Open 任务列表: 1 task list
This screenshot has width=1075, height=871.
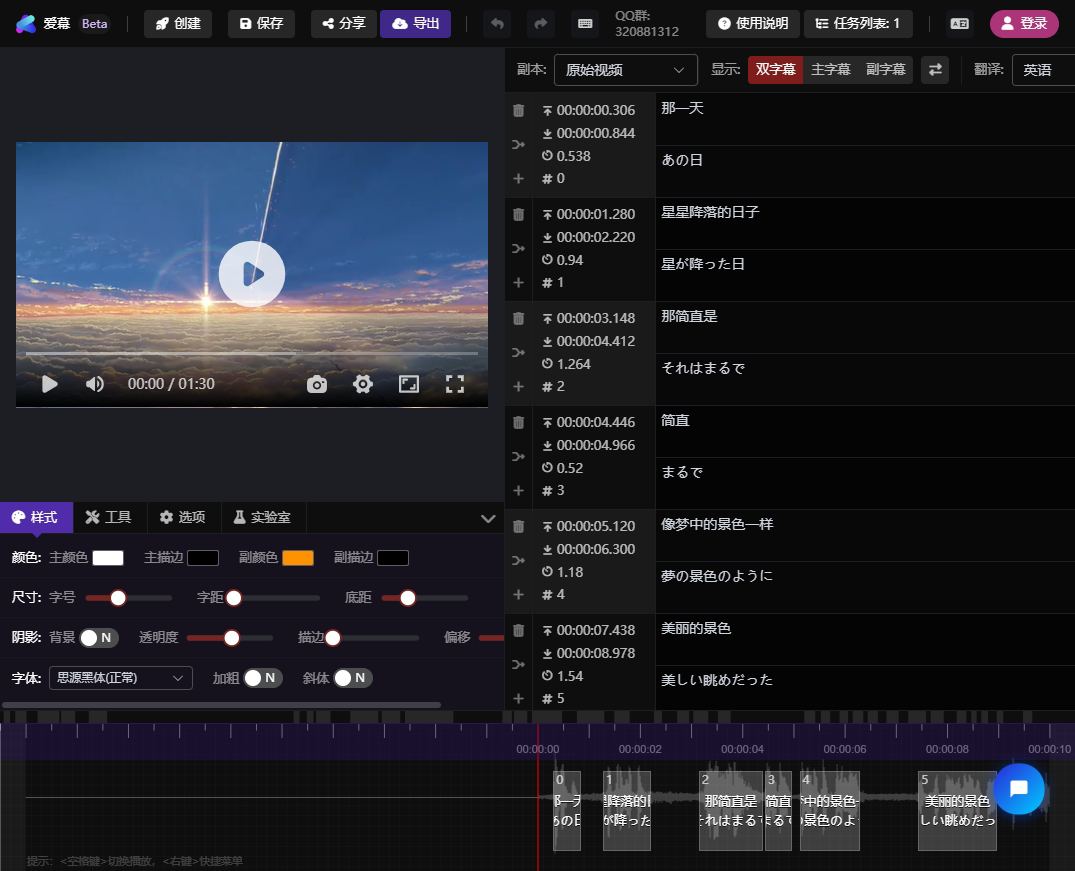pos(858,24)
